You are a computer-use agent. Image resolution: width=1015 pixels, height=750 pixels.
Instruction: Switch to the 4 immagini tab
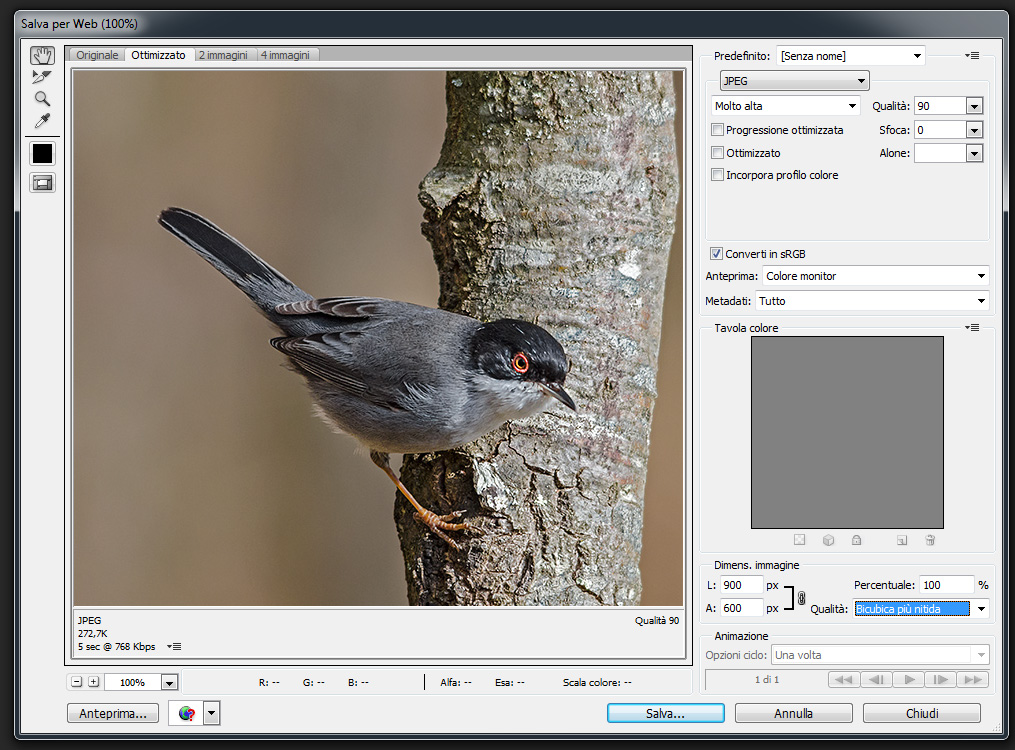(x=285, y=55)
